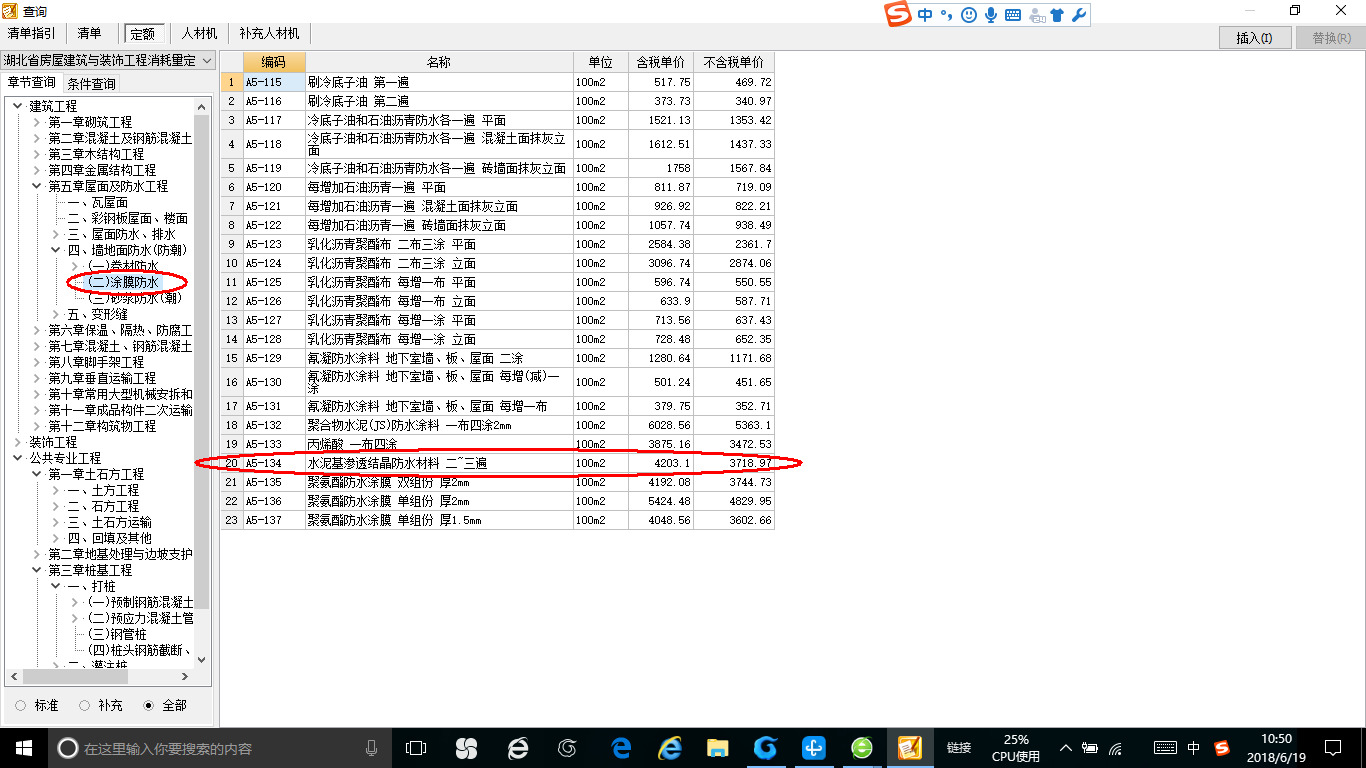Select the 标准 radio button
This screenshot has height=768, width=1366.
coord(21,705)
